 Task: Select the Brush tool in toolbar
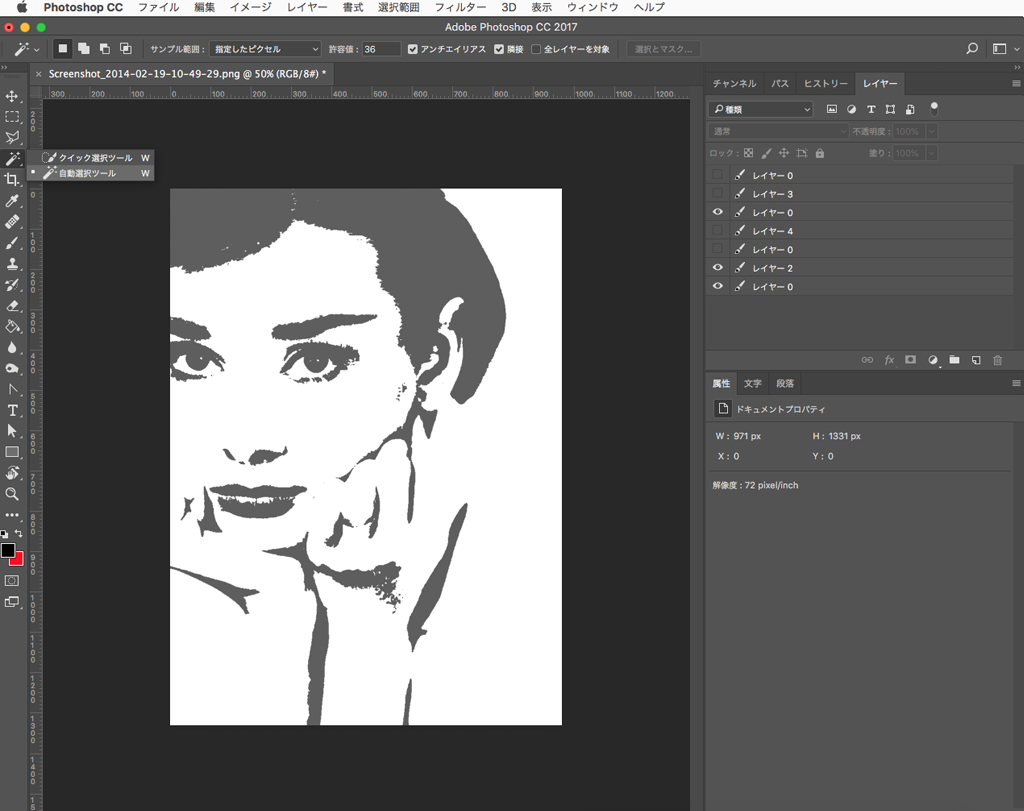(x=12, y=243)
